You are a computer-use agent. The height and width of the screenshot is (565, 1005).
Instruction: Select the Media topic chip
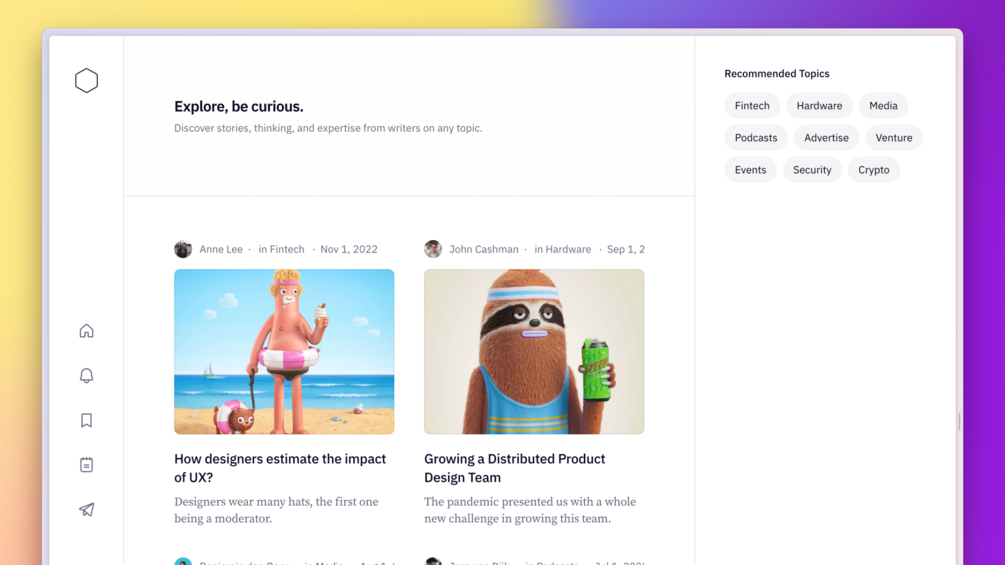pyautogui.click(x=883, y=106)
